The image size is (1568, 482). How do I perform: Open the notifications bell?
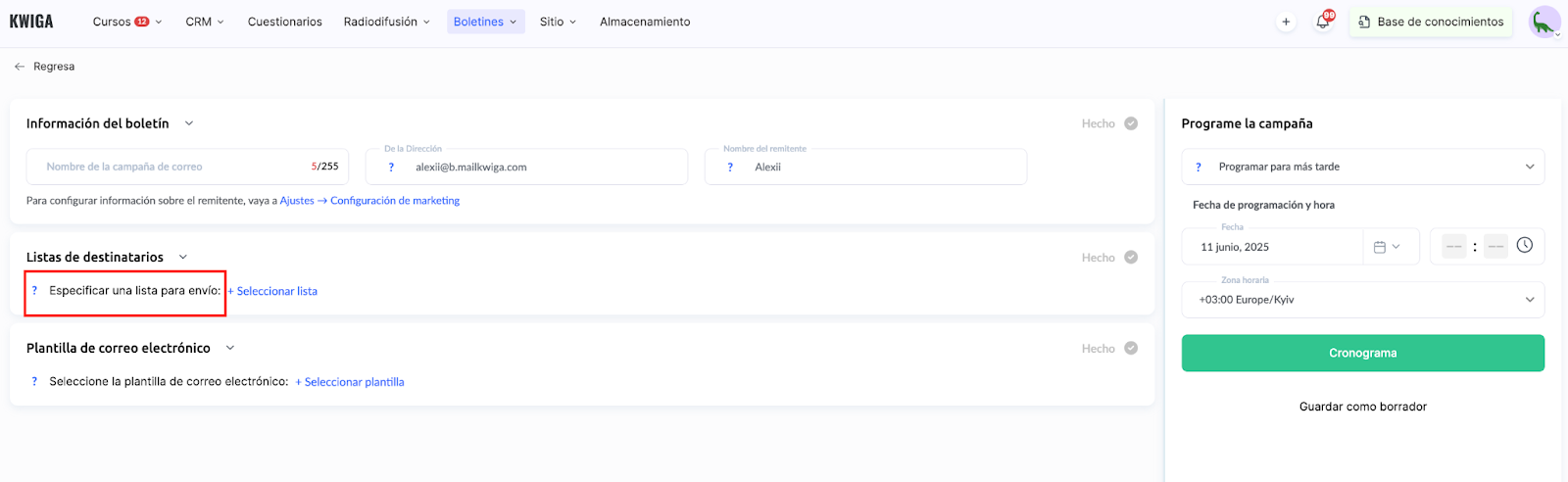(x=1323, y=22)
